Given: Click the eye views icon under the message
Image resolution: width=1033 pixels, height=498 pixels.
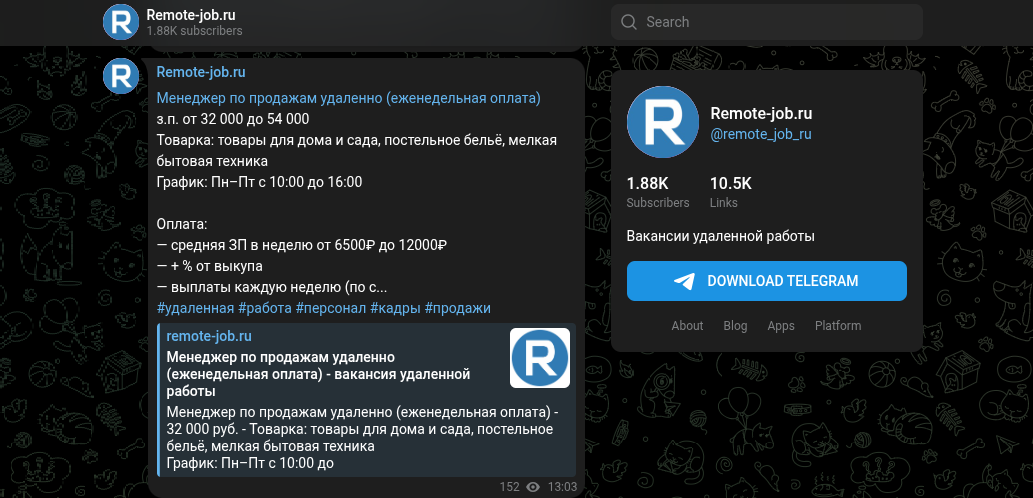Looking at the screenshot, I should point(533,487).
